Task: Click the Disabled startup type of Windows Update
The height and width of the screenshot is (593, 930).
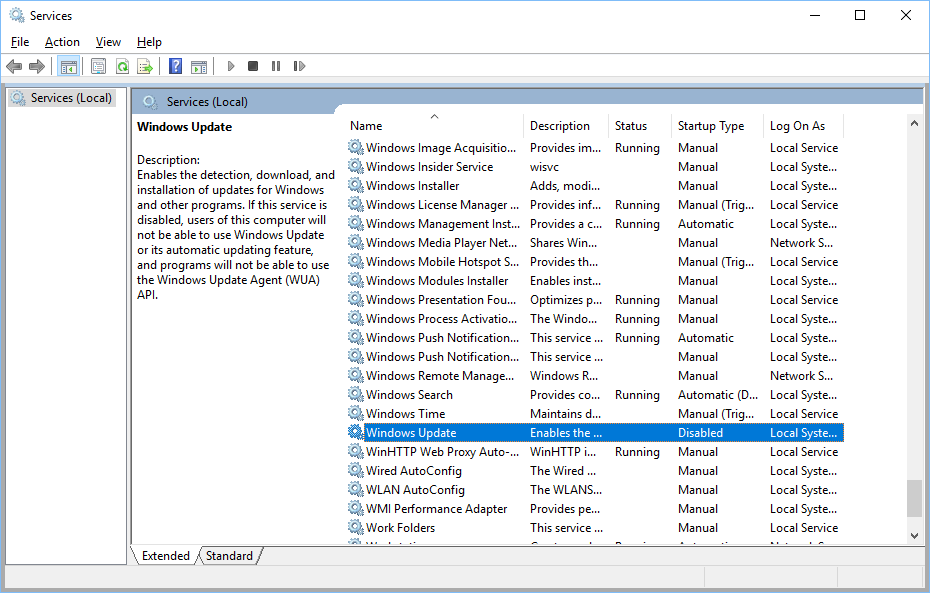Action: [x=700, y=432]
